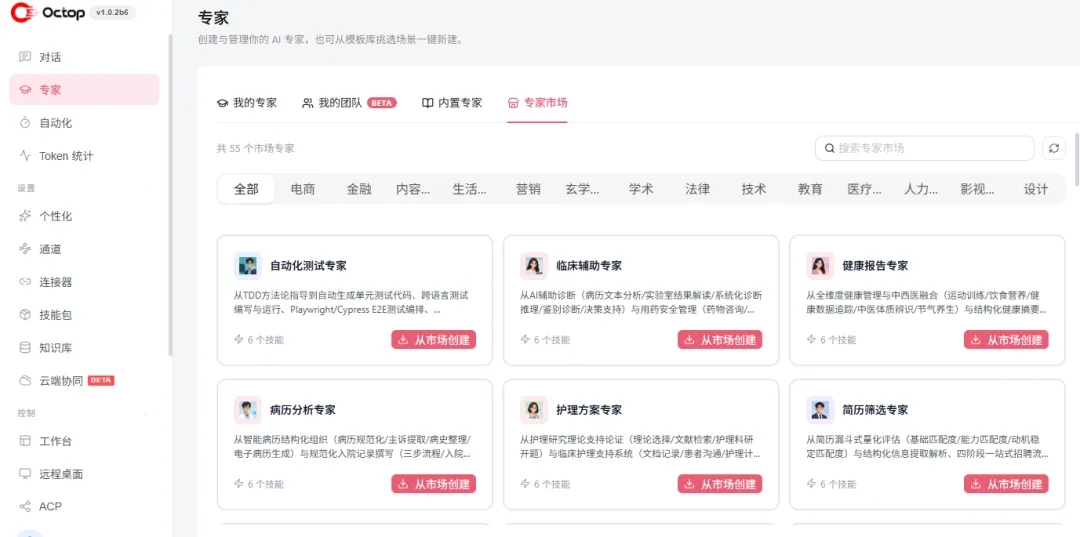This screenshot has height=537, width=1080.
Task: Click the 云端协同 cloud icon
Action: coord(25,381)
